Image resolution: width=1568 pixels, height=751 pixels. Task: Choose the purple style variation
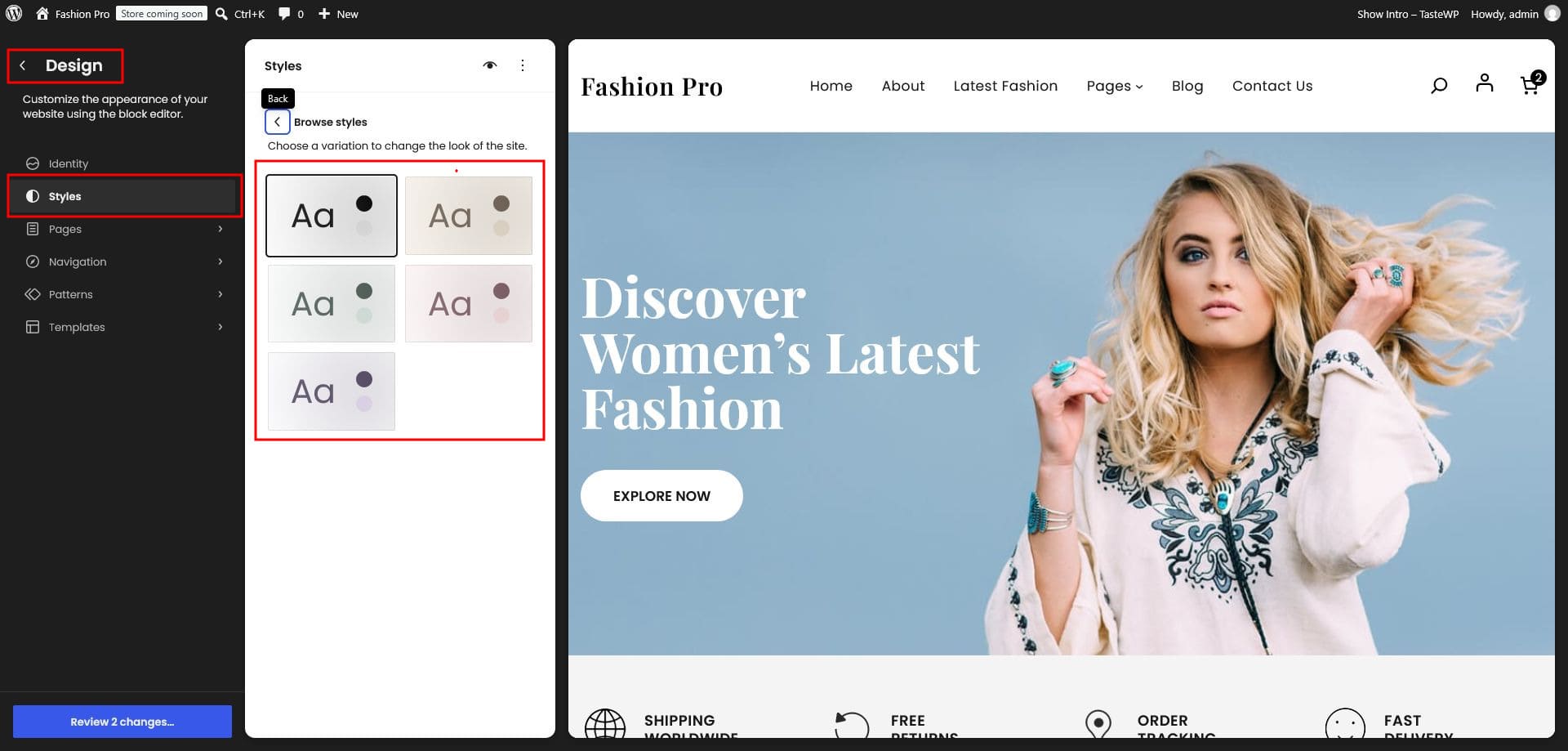pyautogui.click(x=332, y=391)
